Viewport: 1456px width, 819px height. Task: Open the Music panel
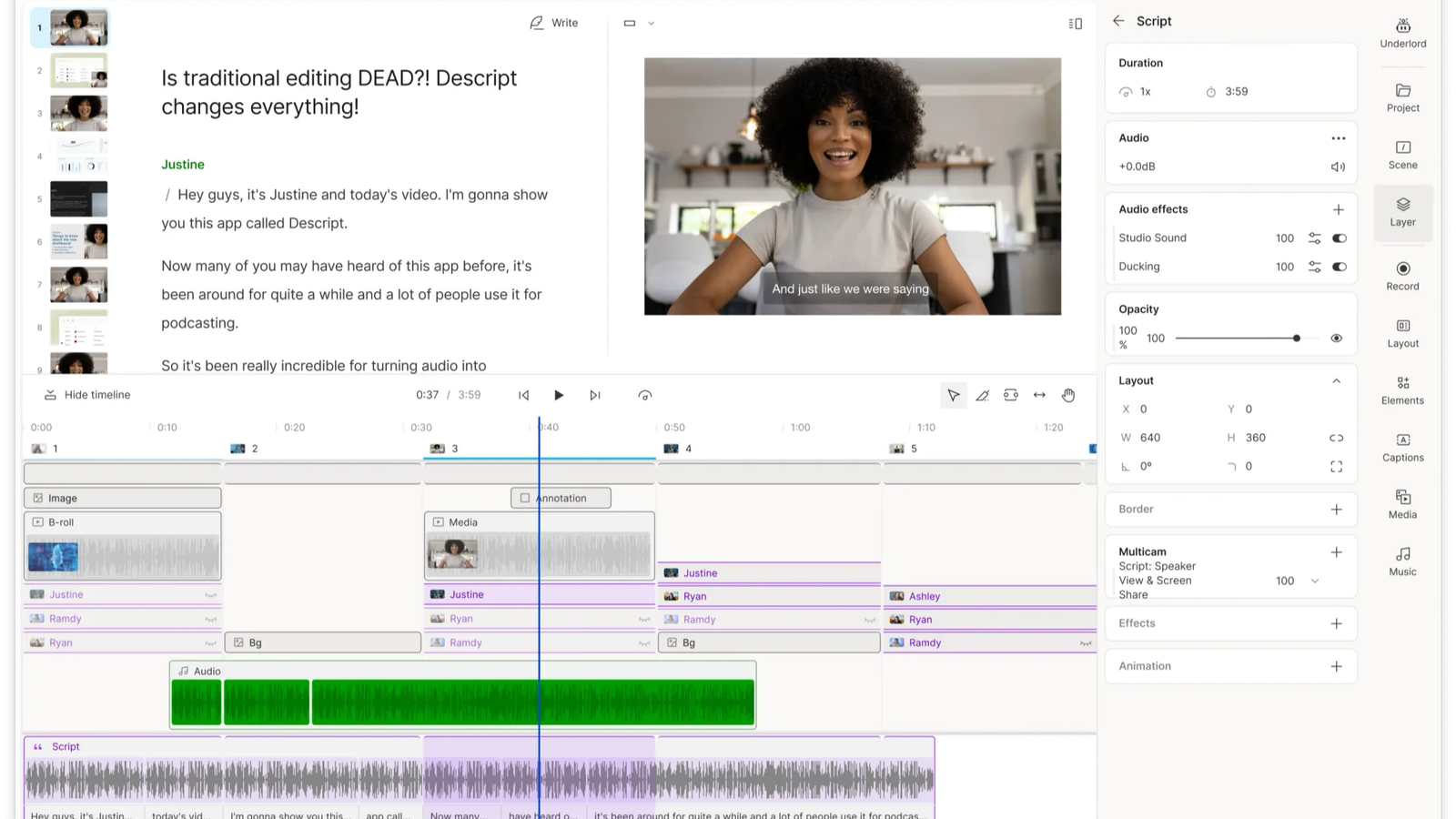pyautogui.click(x=1402, y=561)
